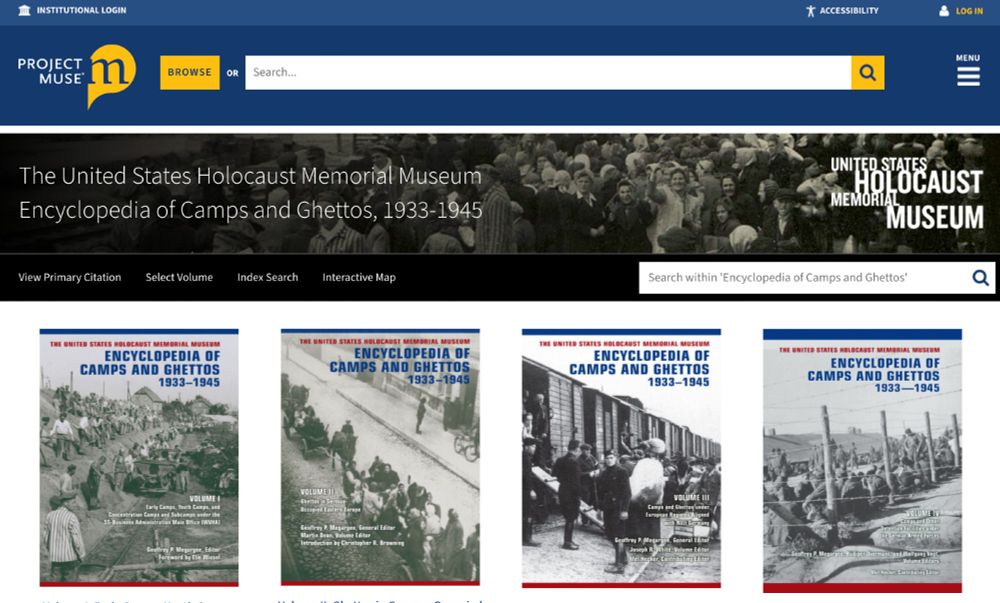Open the hamburger Menu icon
1000x603 pixels.
point(968,76)
